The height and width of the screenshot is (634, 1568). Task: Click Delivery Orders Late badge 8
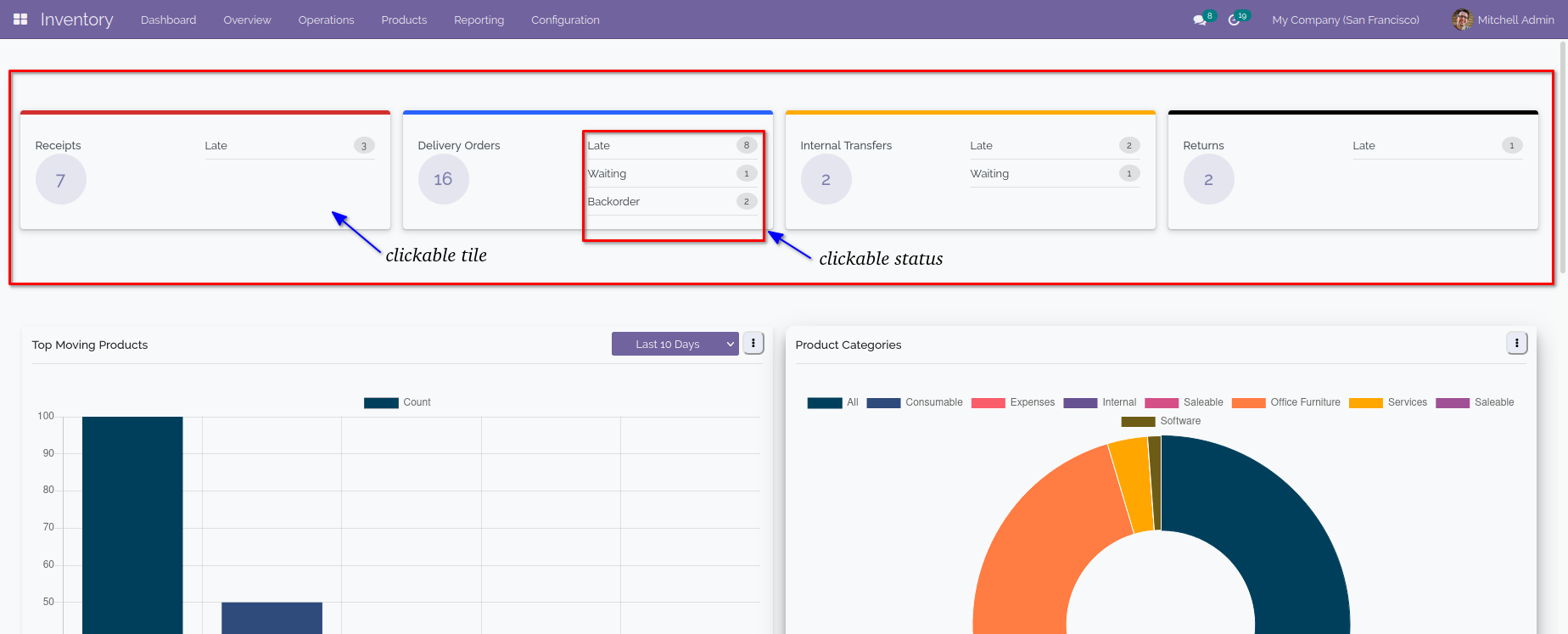coord(747,145)
